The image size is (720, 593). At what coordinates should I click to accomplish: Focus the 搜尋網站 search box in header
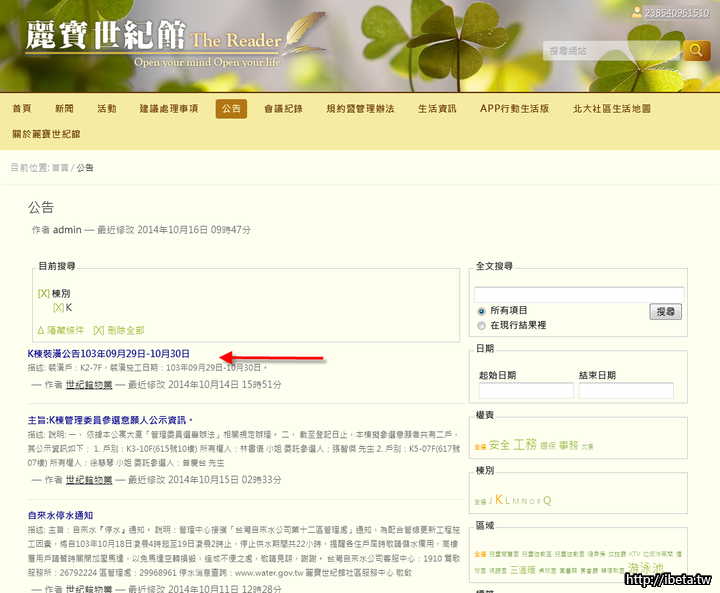[612, 51]
